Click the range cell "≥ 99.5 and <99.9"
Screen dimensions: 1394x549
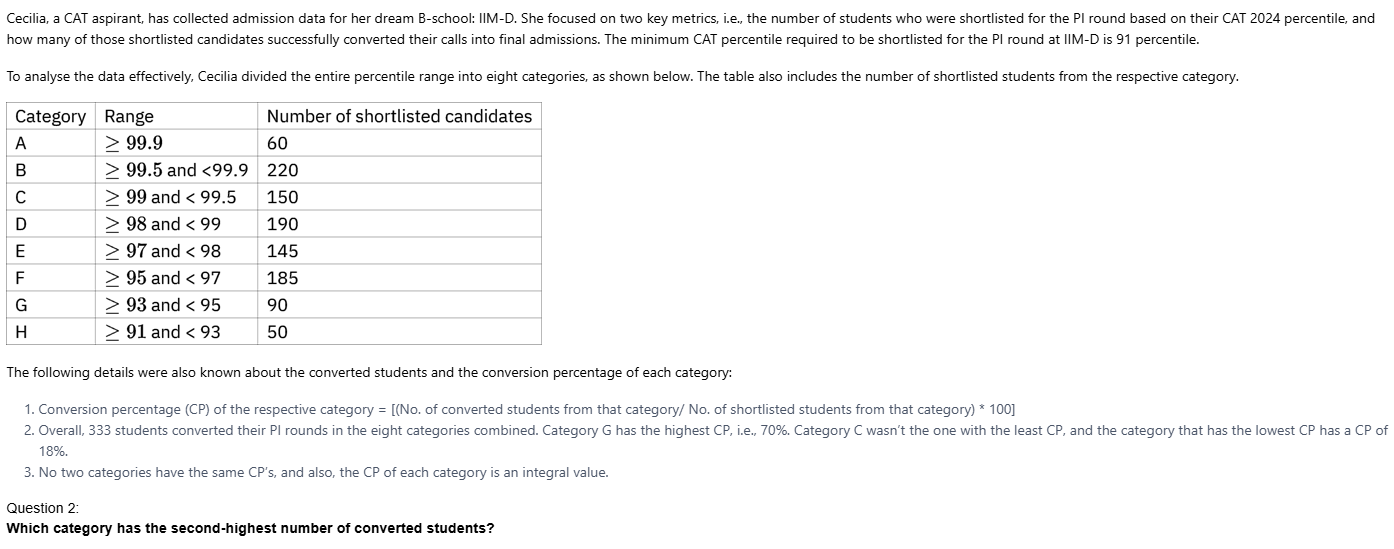(x=177, y=170)
